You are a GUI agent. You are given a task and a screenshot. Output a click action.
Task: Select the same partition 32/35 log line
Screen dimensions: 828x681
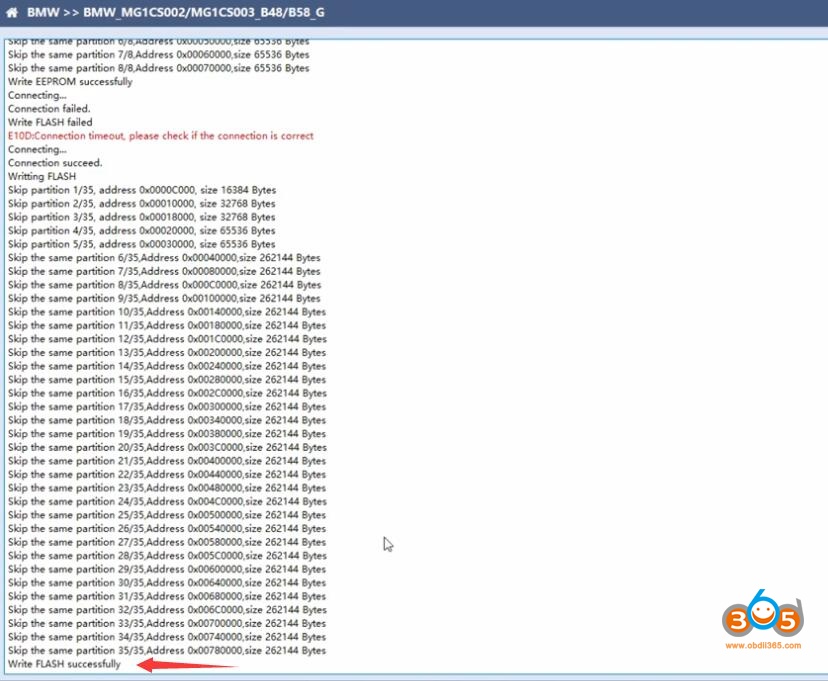[x=167, y=610]
